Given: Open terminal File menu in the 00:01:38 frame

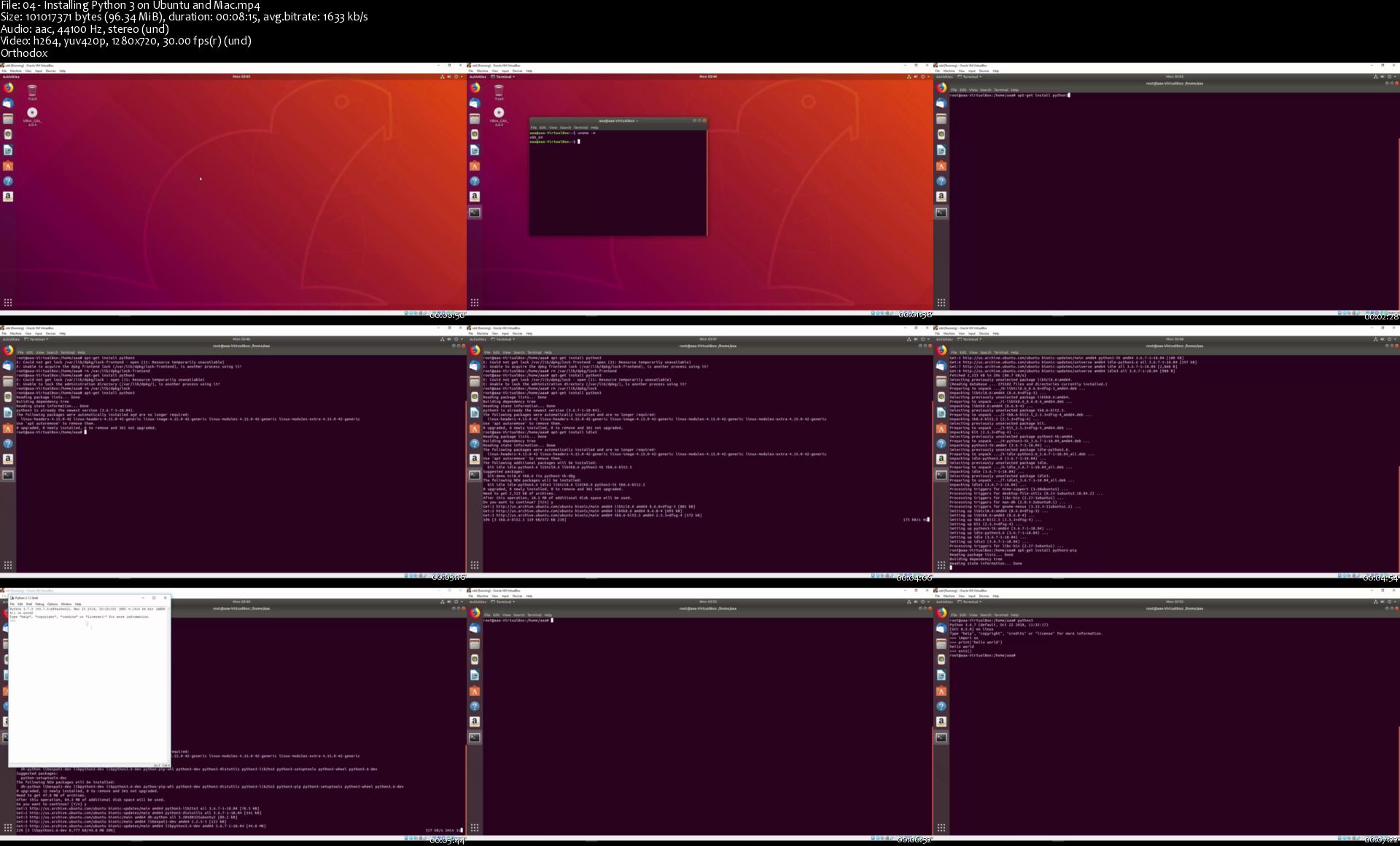Looking at the screenshot, I should [534, 128].
